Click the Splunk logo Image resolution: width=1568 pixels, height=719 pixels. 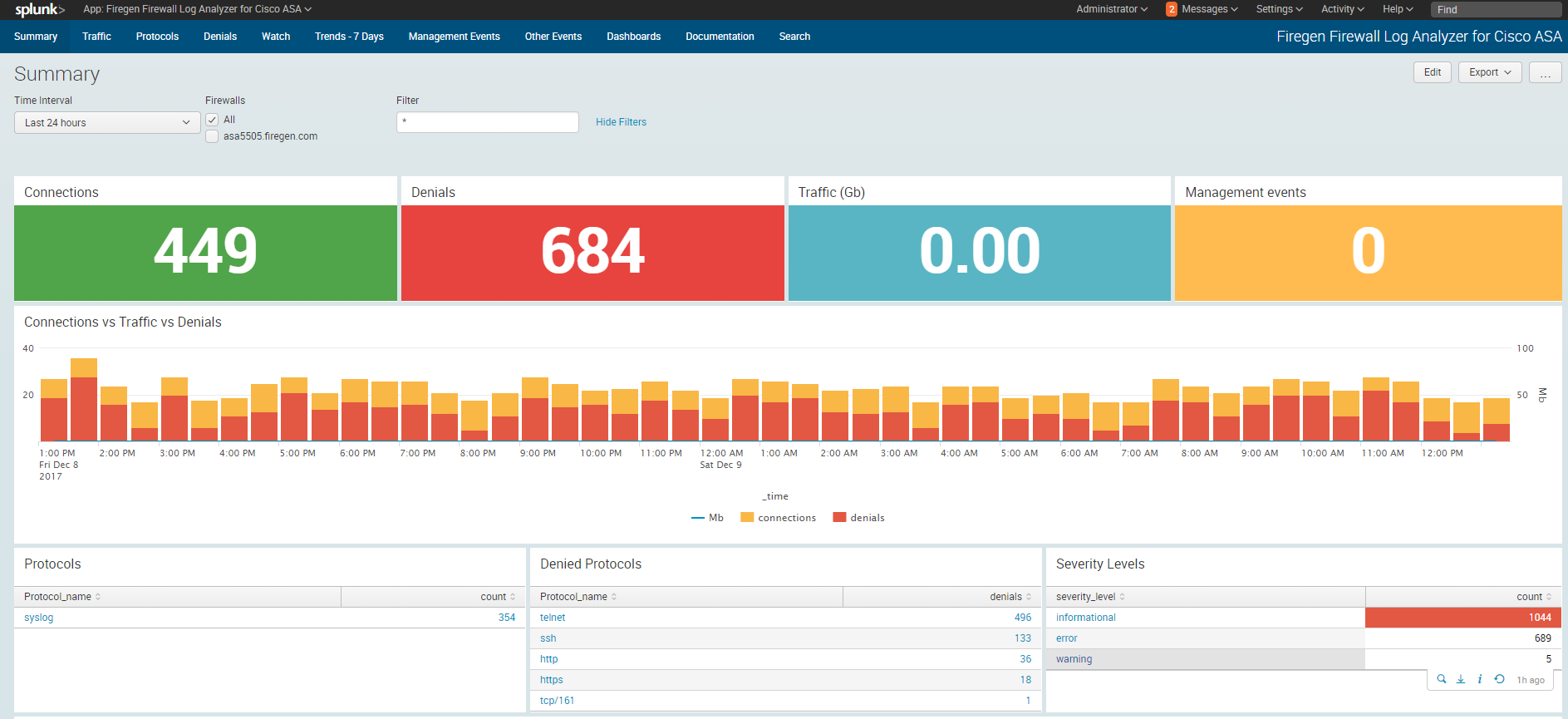tap(39, 9)
